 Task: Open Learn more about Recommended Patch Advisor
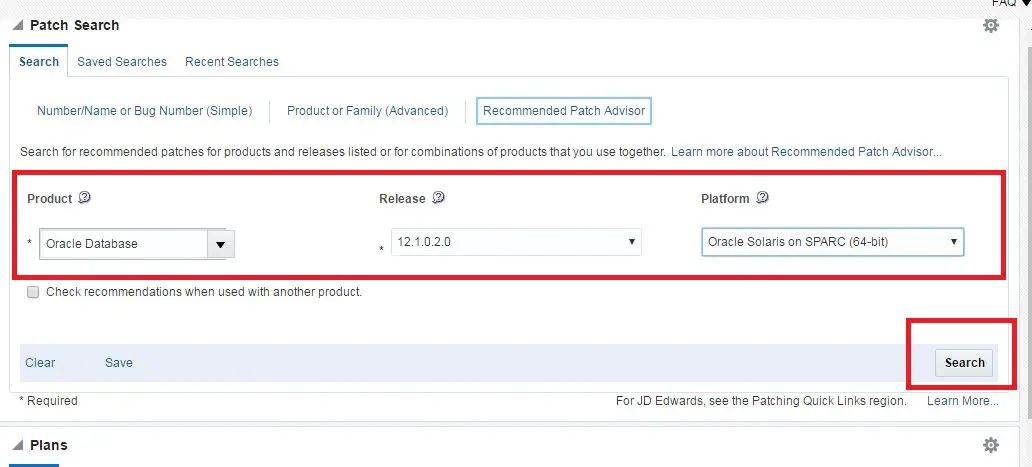point(806,152)
